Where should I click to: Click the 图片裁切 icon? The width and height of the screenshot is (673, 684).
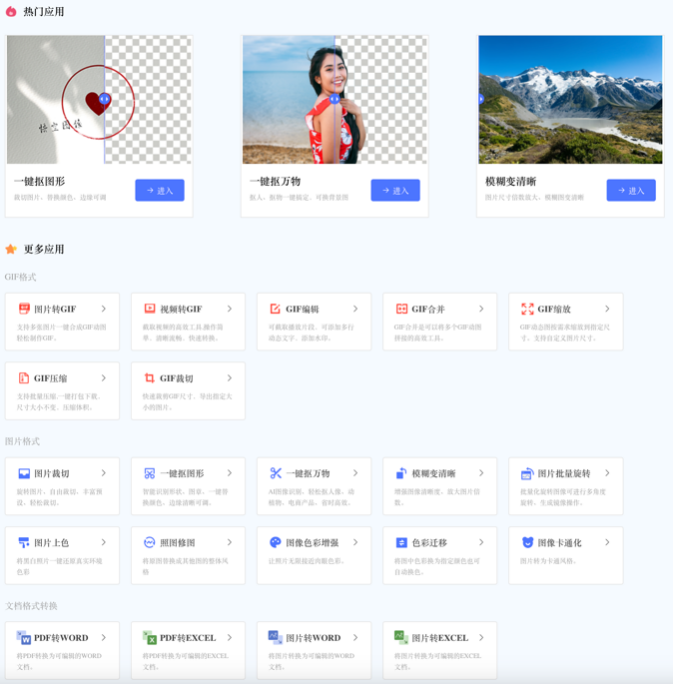pyautogui.click(x=24, y=473)
